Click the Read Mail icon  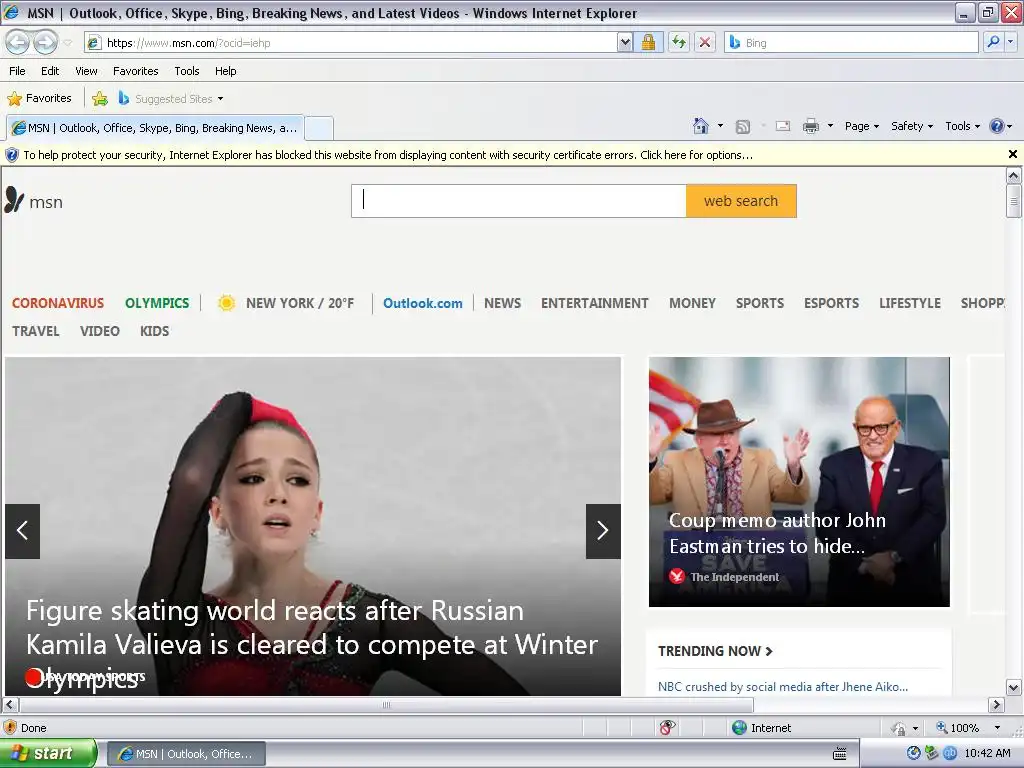click(x=783, y=127)
